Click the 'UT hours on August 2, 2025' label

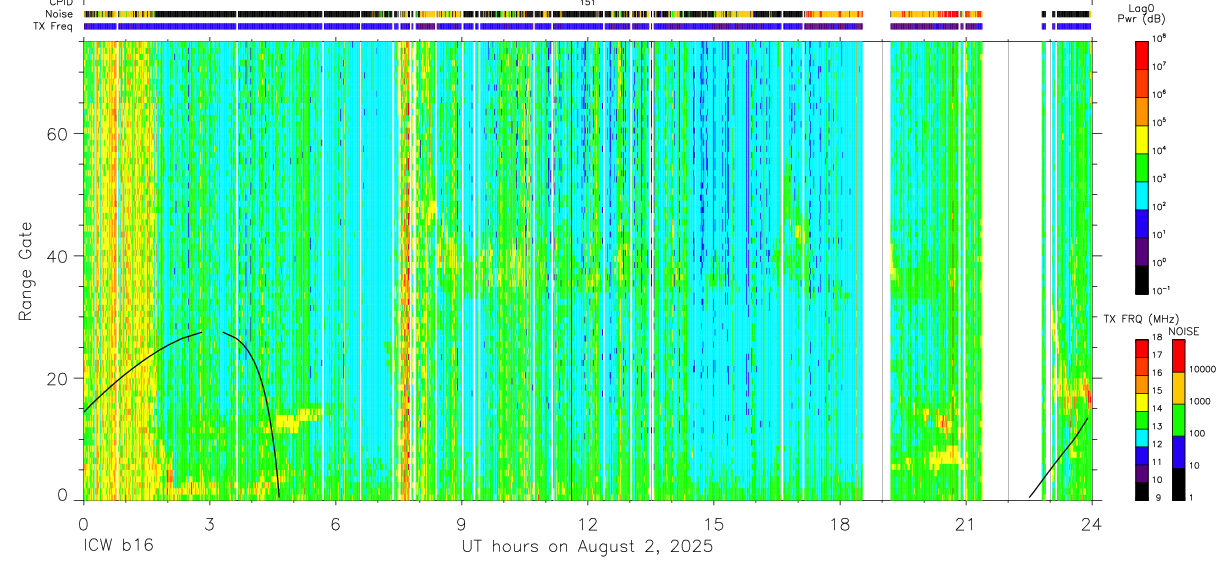[x=587, y=547]
